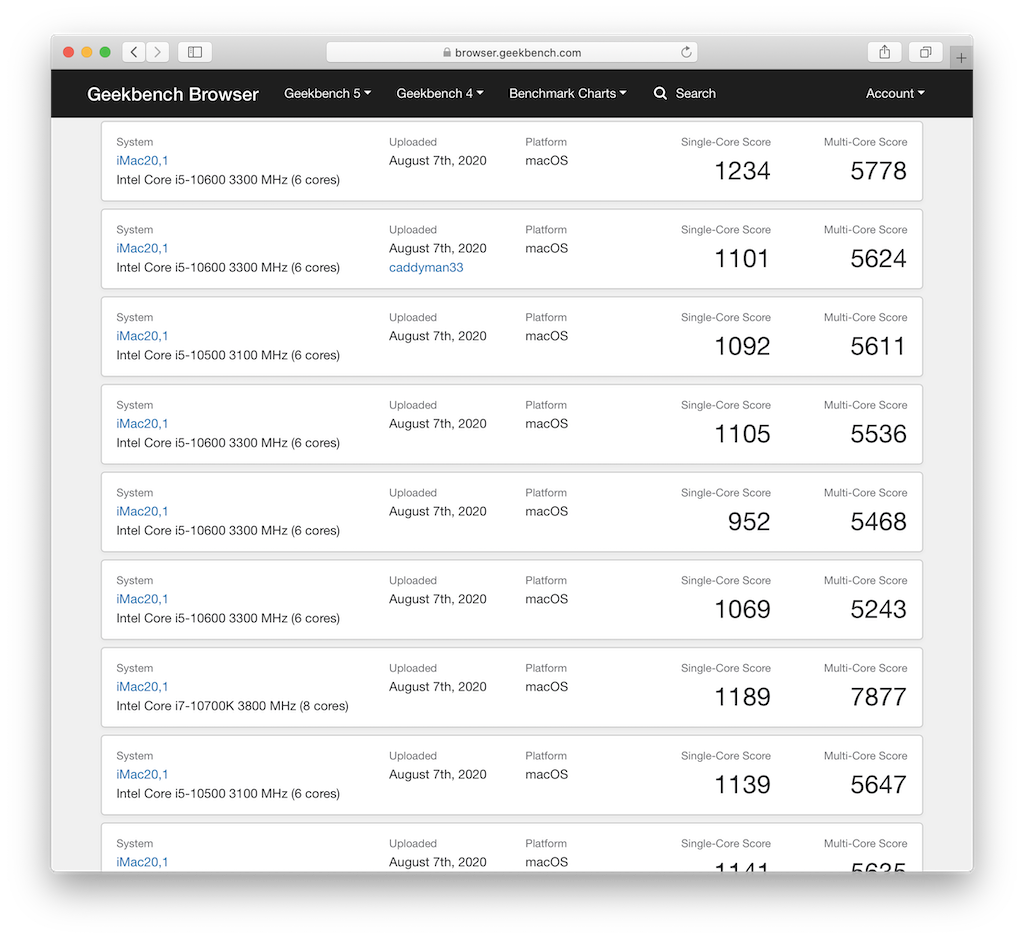Image resolution: width=1024 pixels, height=939 pixels.
Task: Click the multi-core score 5536
Action: click(878, 434)
